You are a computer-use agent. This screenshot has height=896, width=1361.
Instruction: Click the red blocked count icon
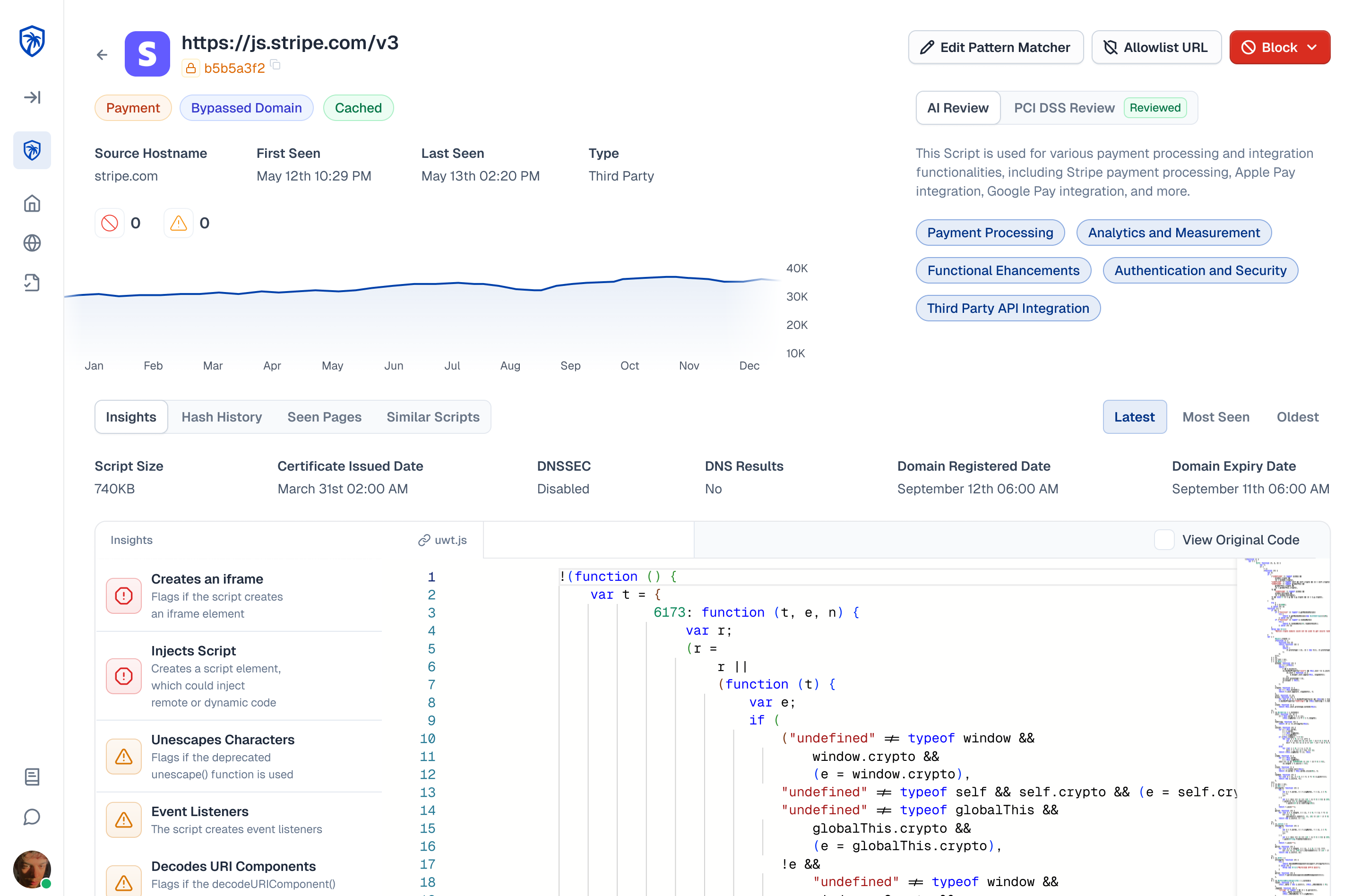109,223
